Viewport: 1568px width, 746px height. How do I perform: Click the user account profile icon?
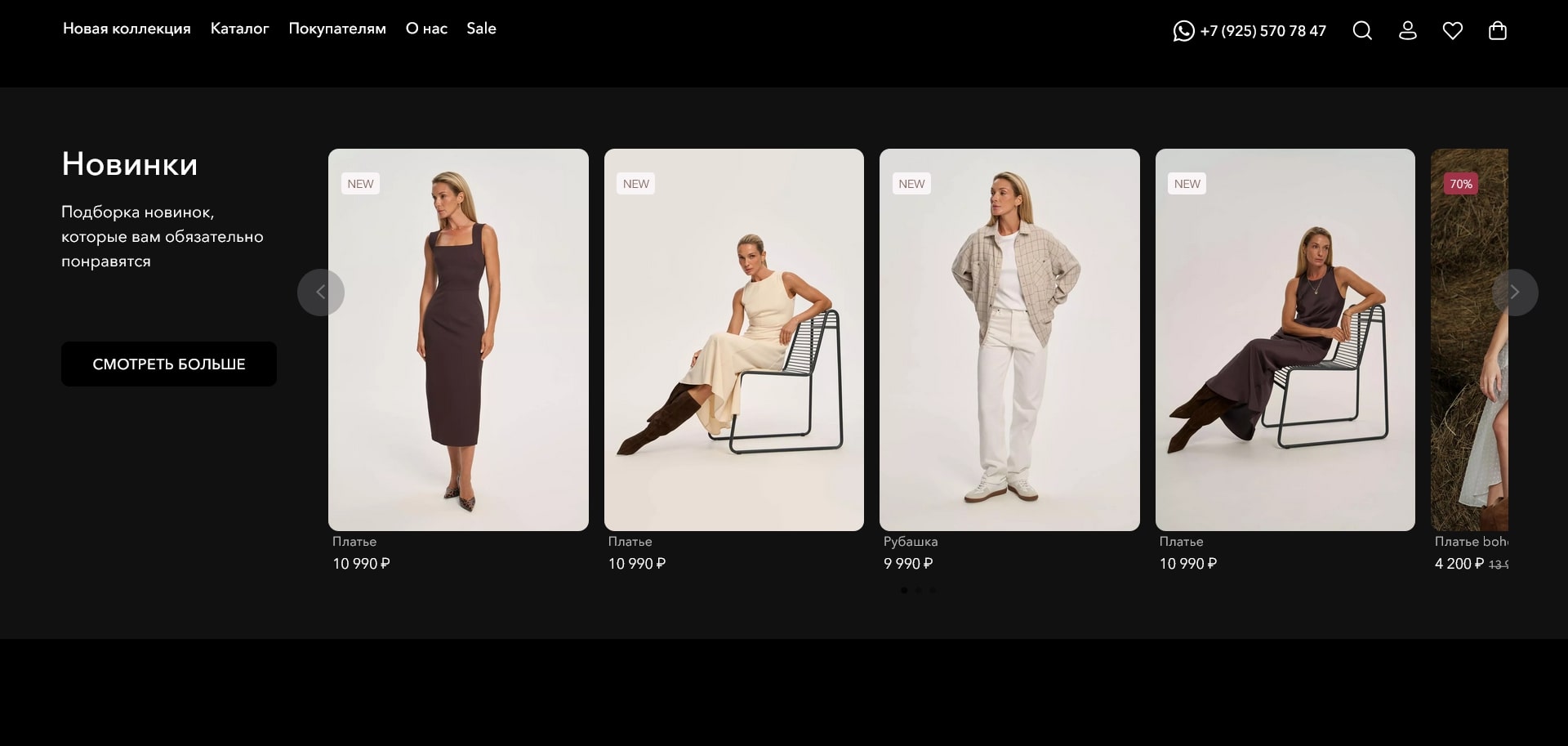click(1407, 31)
